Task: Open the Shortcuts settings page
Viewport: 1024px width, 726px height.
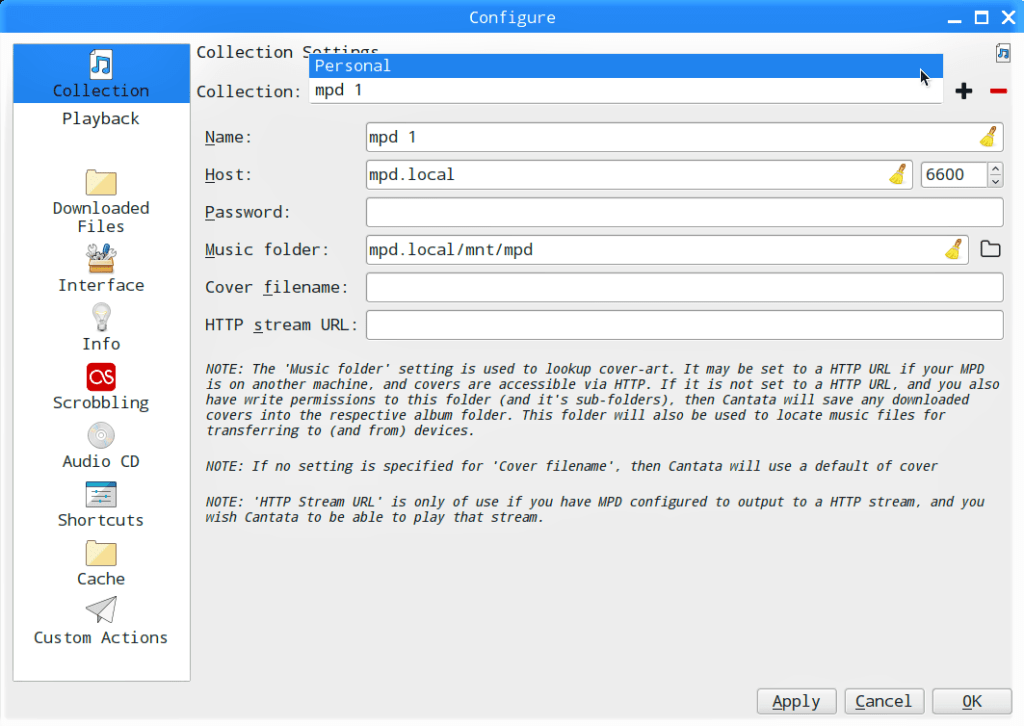Action: [x=101, y=503]
